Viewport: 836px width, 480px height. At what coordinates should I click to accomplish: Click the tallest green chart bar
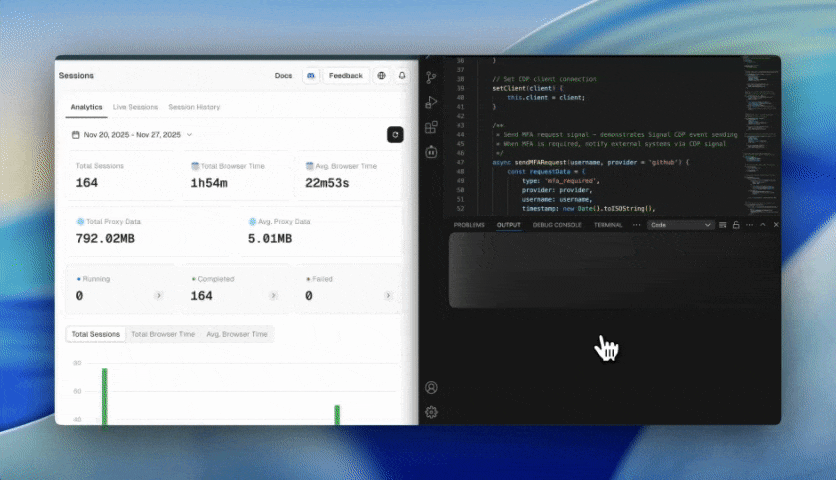pos(104,396)
